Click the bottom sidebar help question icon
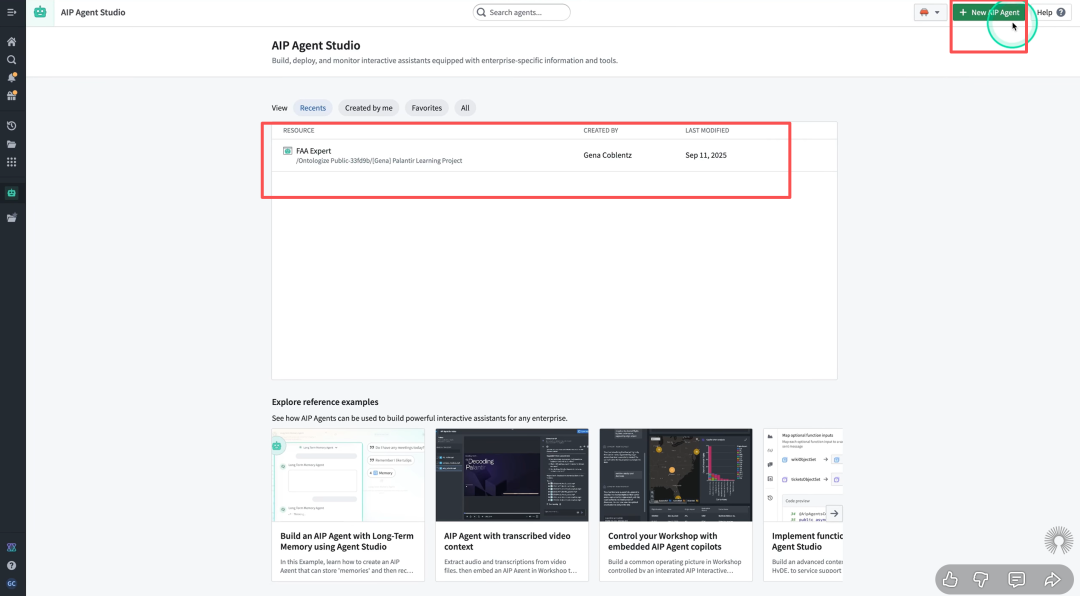Image resolution: width=1080 pixels, height=596 pixels. [12, 566]
